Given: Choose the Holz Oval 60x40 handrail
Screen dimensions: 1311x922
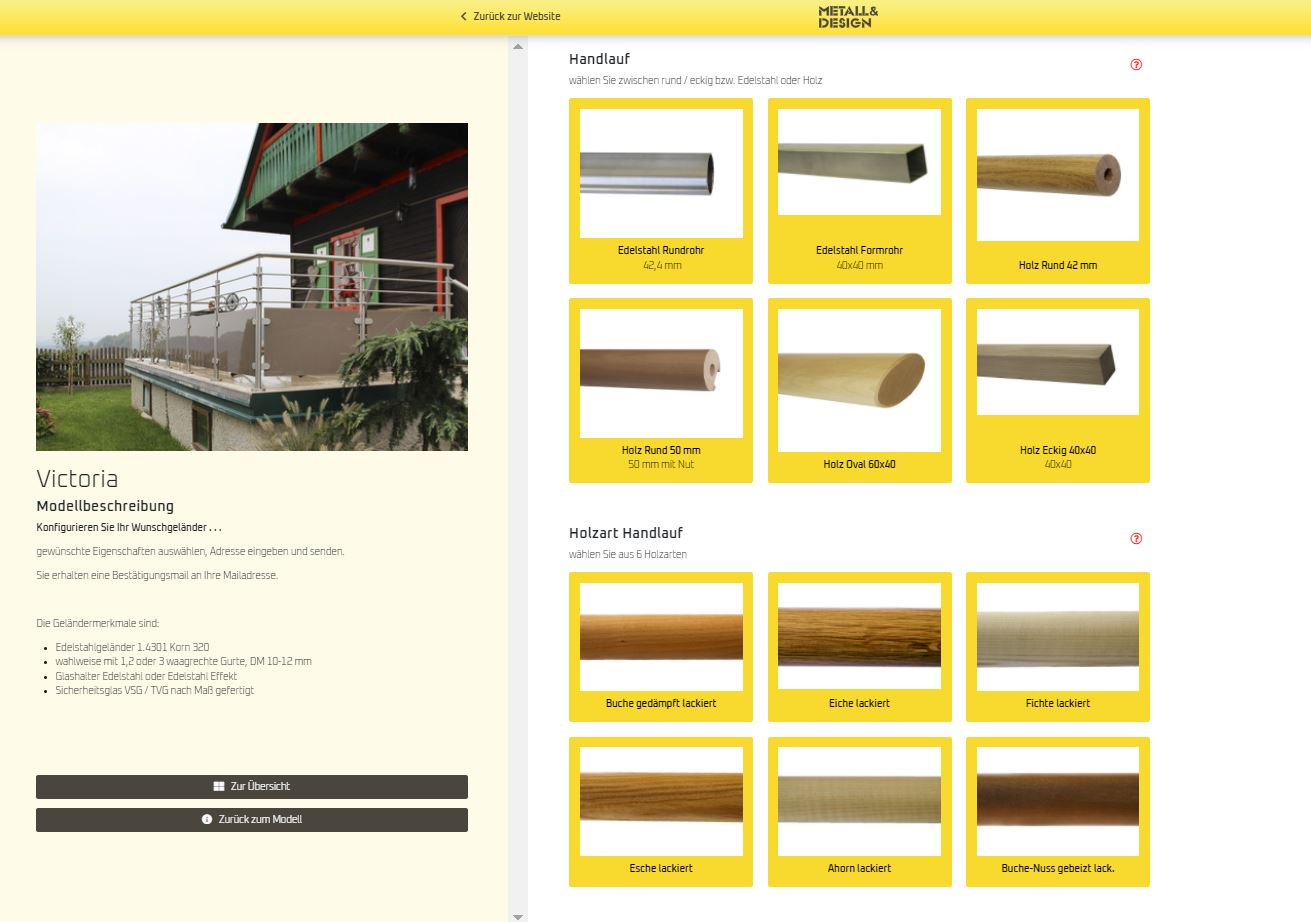Looking at the screenshot, I should pyautogui.click(x=859, y=391).
